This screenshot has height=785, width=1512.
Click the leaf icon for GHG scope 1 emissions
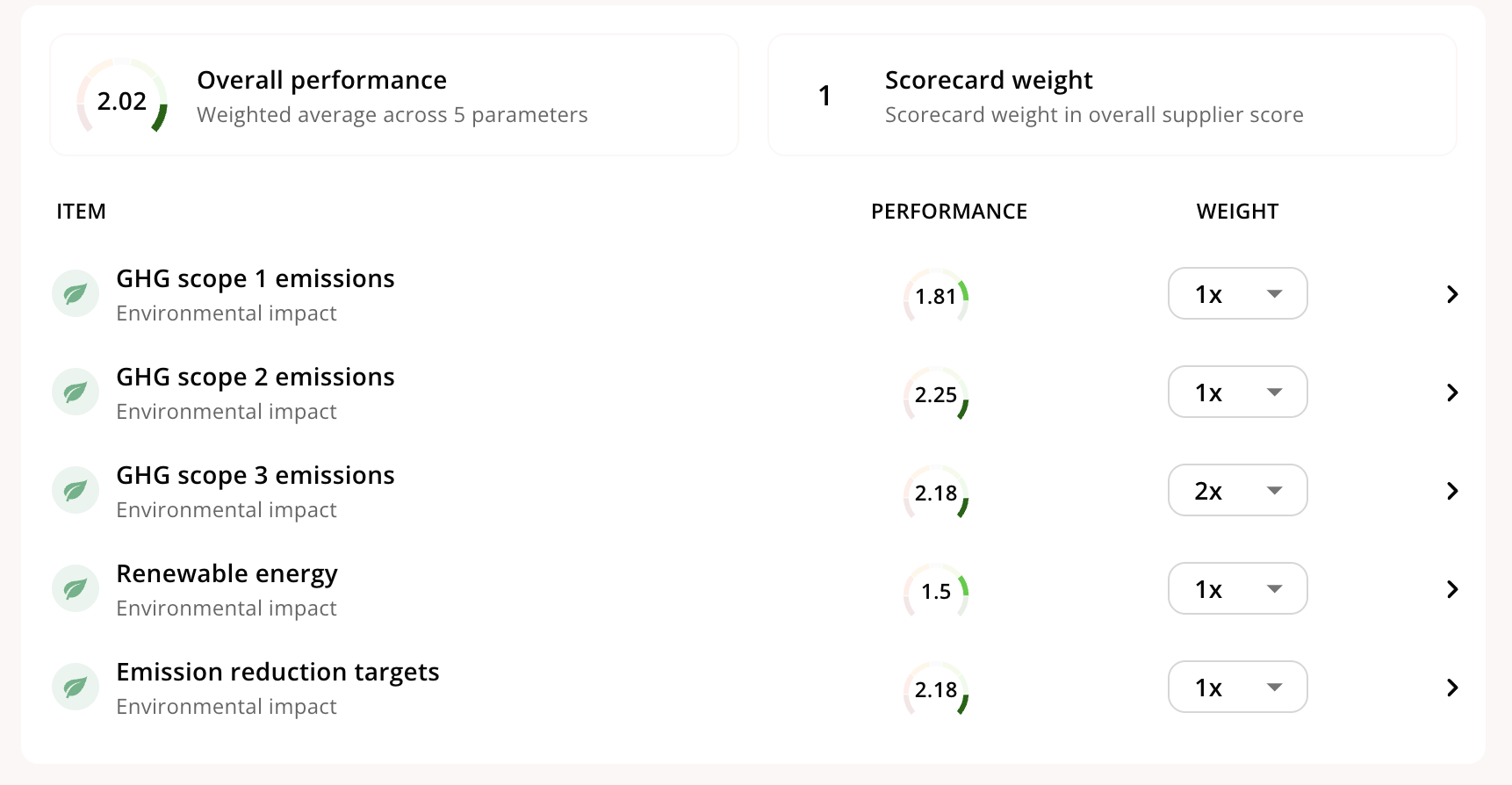tap(76, 293)
